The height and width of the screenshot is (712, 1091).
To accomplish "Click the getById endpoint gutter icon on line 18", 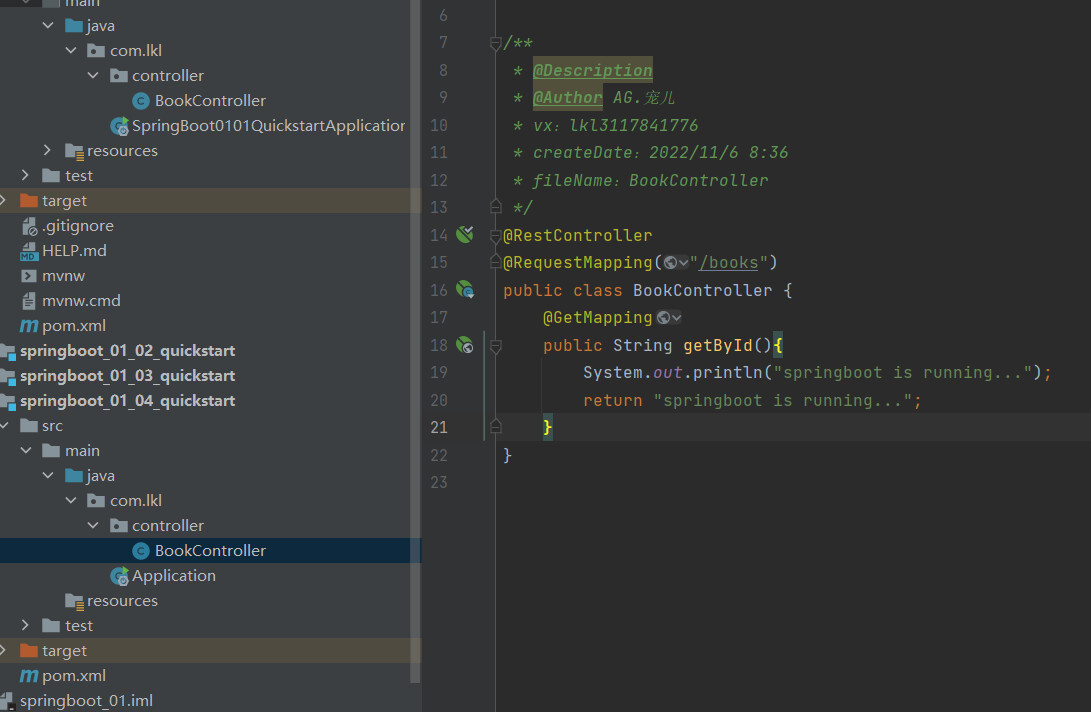I will (x=465, y=345).
